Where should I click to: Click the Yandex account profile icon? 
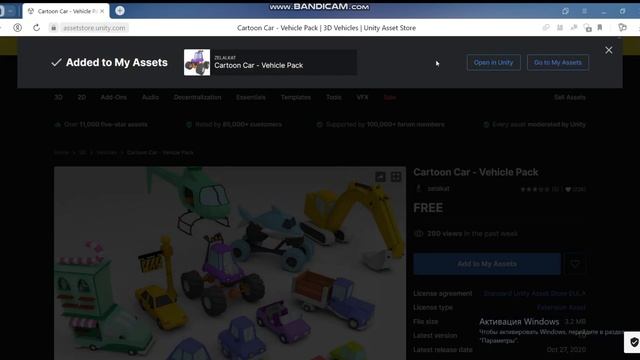pos(18,28)
